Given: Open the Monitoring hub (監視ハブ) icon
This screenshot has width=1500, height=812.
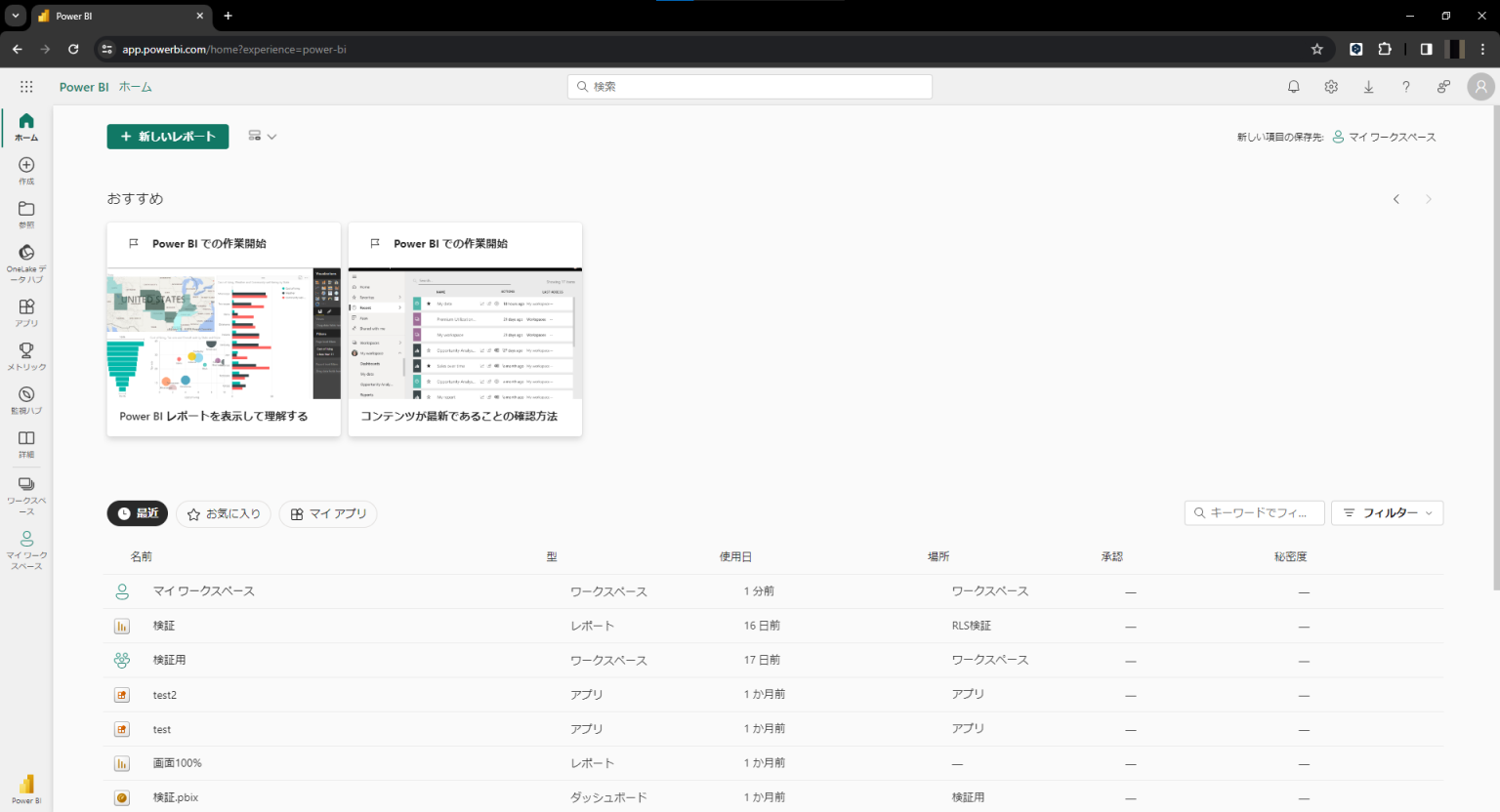Looking at the screenshot, I should (26, 395).
